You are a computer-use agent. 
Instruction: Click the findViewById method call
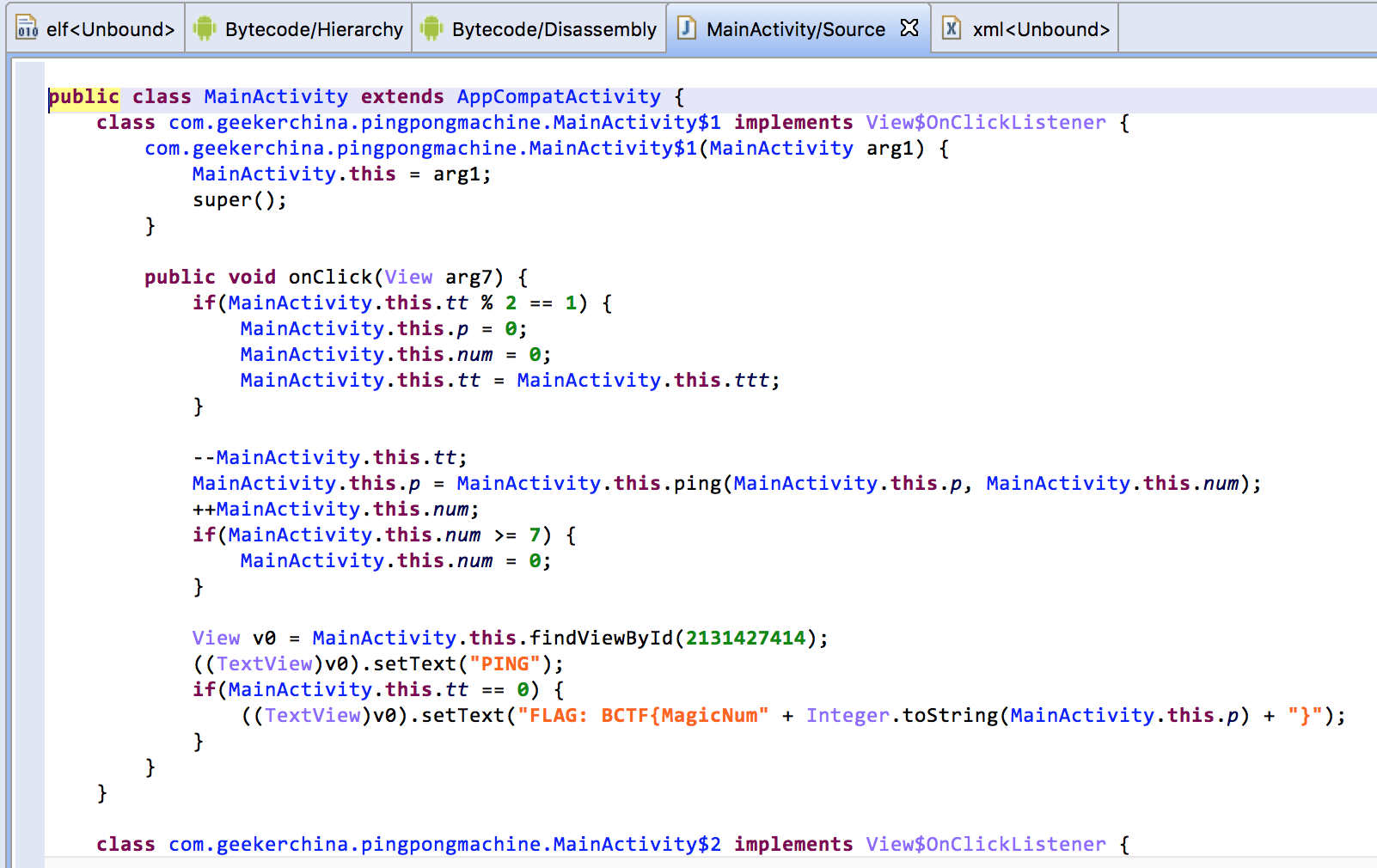click(x=601, y=638)
